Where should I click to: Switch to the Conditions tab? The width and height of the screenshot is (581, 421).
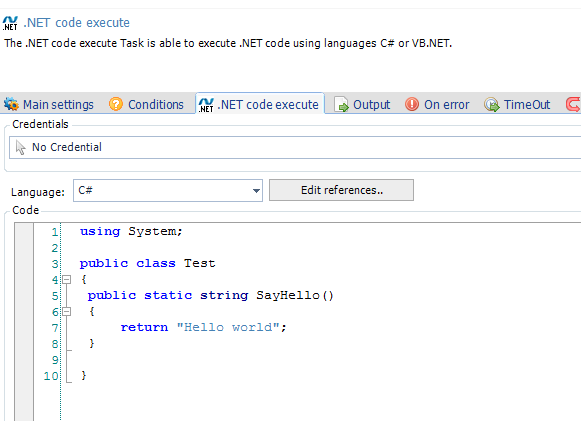coord(146,104)
